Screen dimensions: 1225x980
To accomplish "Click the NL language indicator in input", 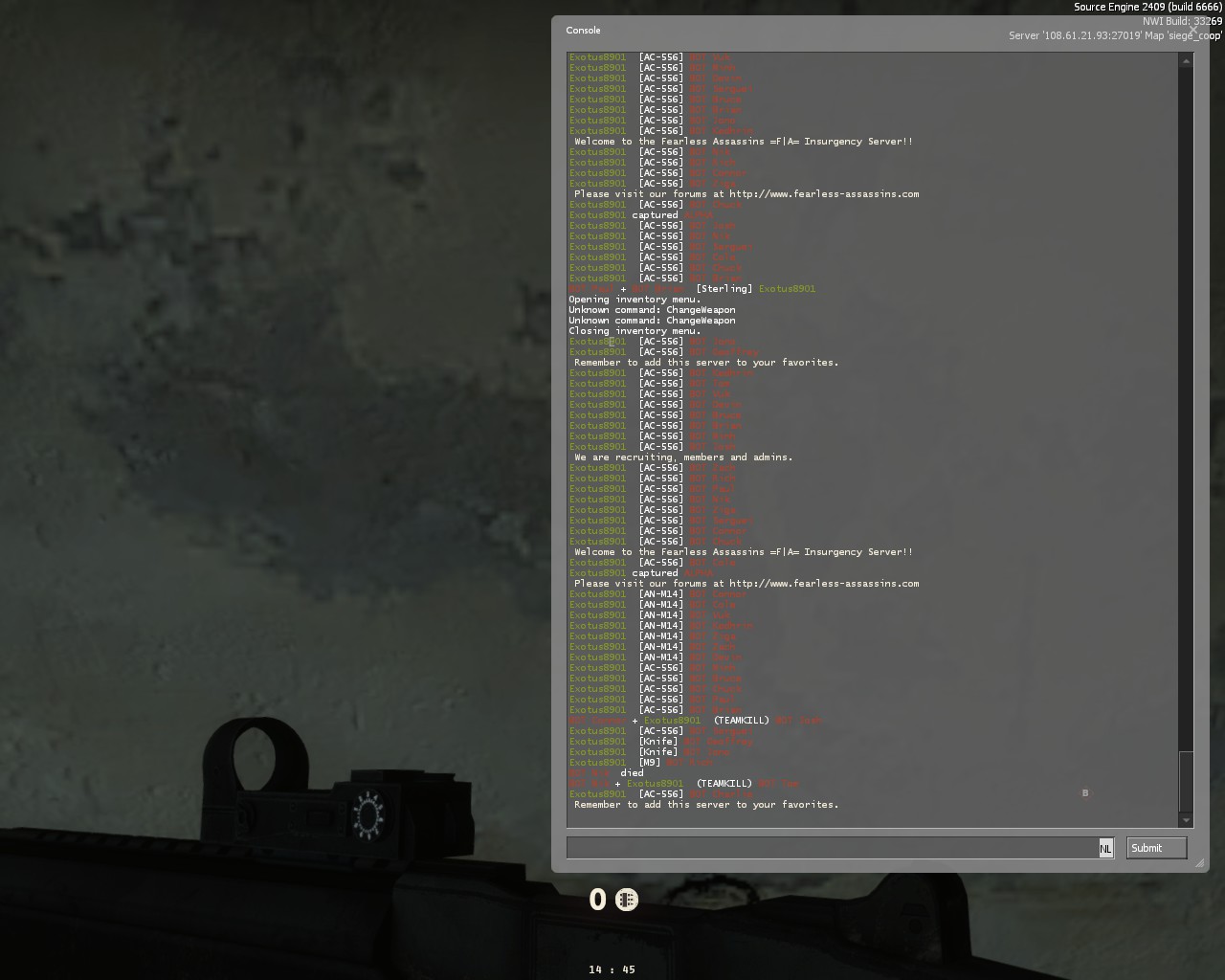I will [x=1106, y=848].
